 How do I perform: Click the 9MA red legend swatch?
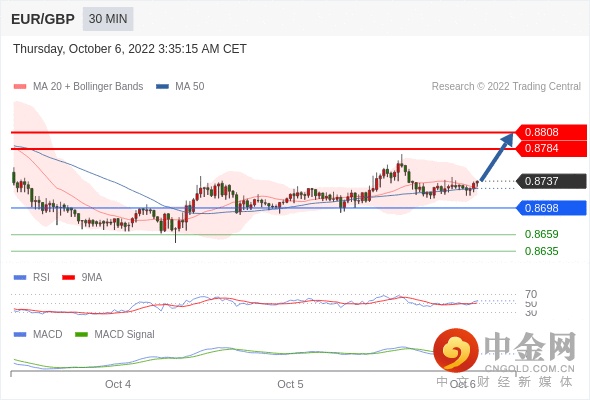click(x=68, y=278)
